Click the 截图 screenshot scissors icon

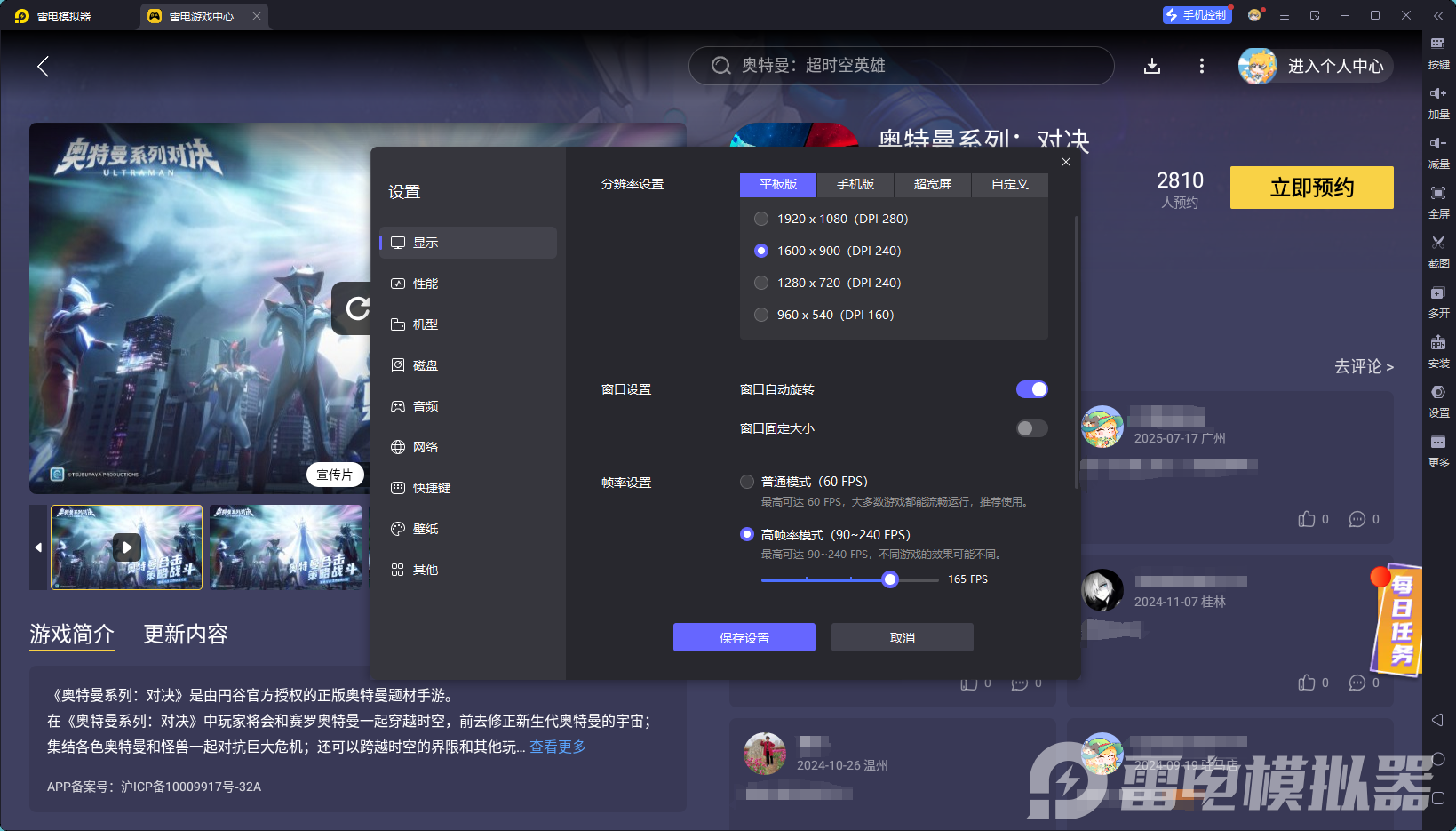tap(1438, 243)
